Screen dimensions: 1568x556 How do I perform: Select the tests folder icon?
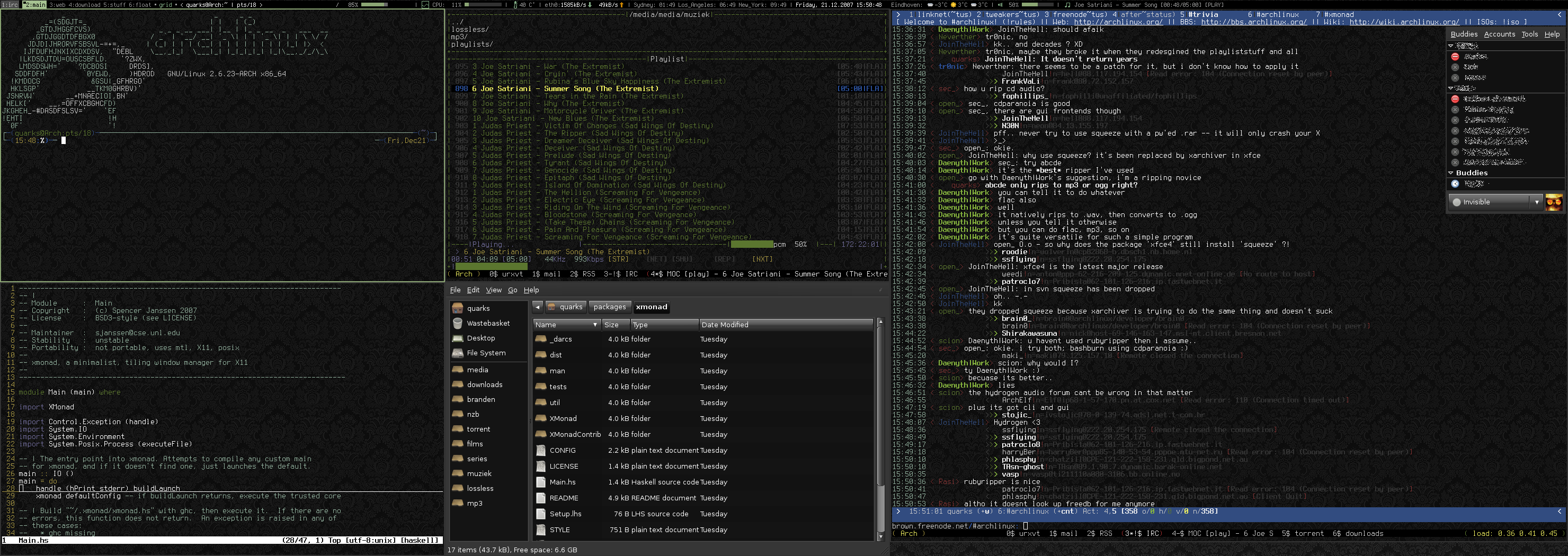[x=540, y=386]
